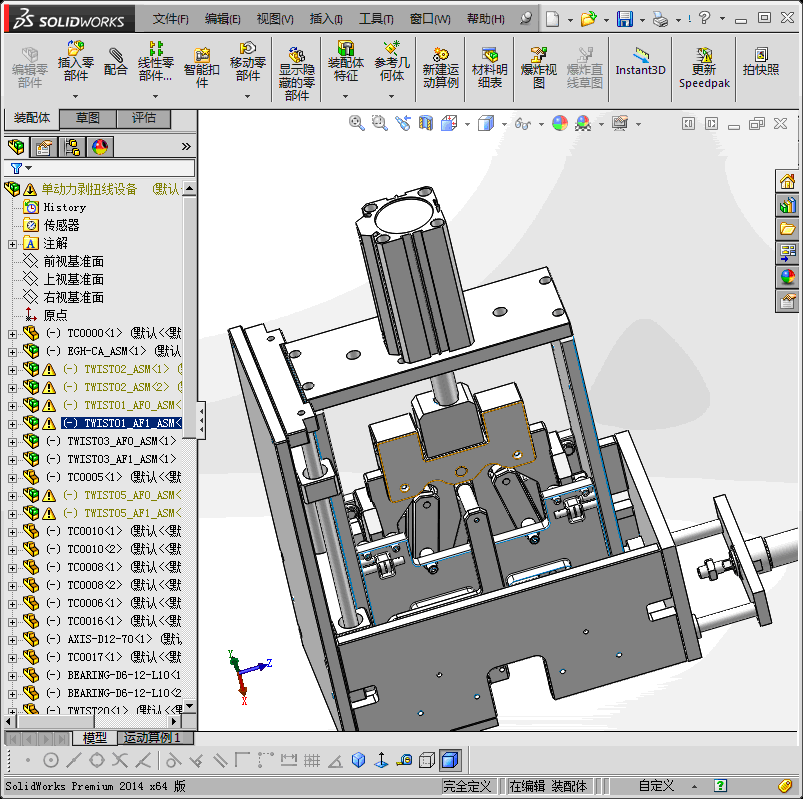Select the Mate (配合) tool
The height and width of the screenshot is (799, 803).
point(115,60)
